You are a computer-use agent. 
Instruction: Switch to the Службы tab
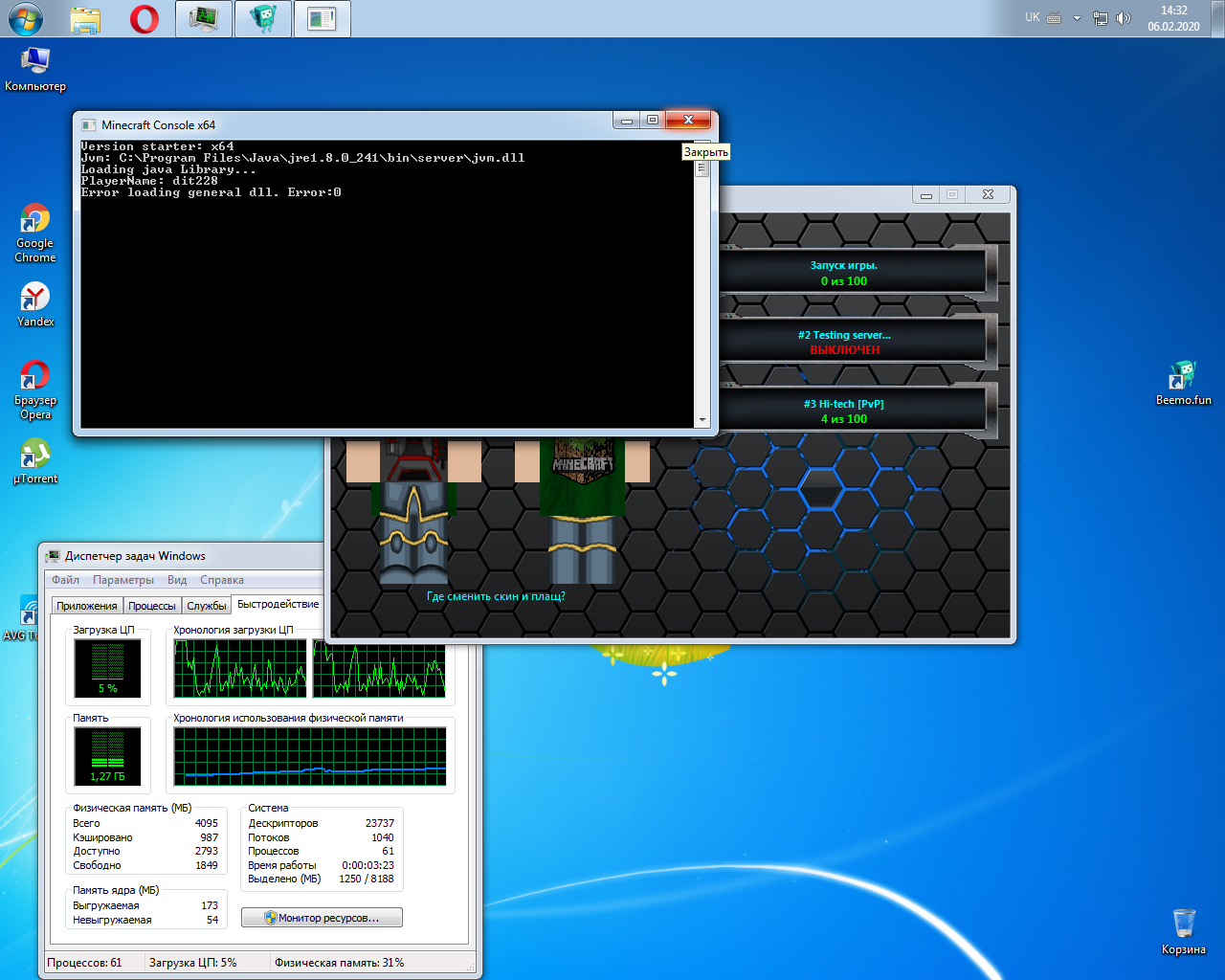[207, 606]
